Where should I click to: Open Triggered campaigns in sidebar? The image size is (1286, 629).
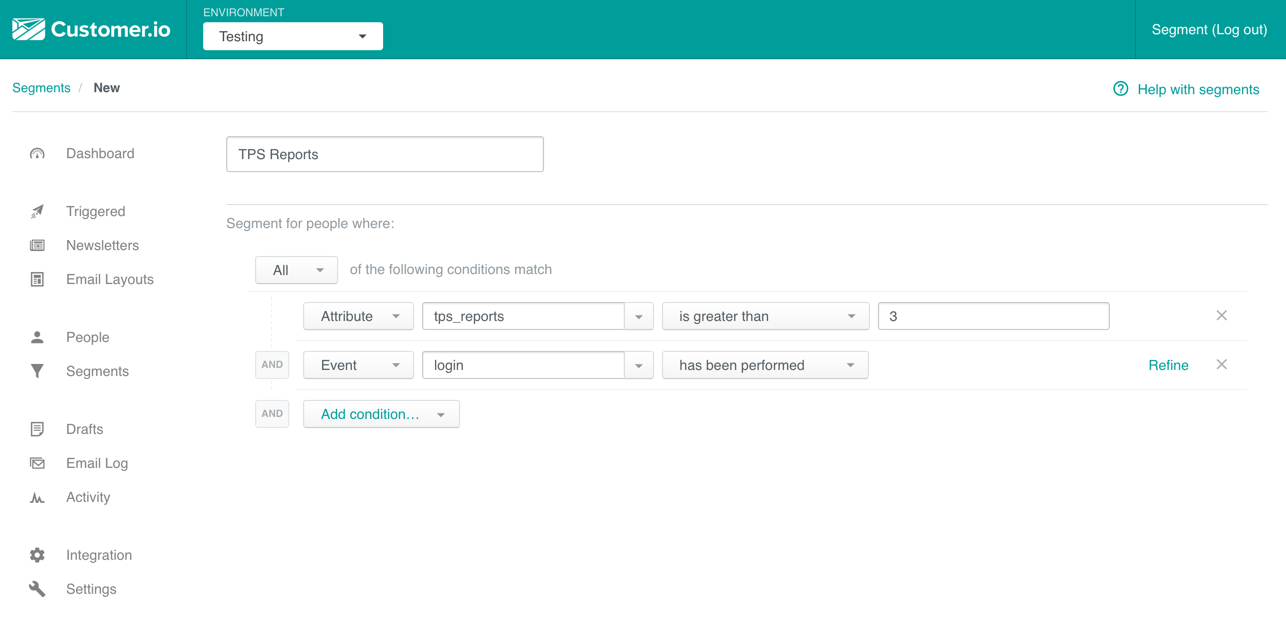pos(96,212)
